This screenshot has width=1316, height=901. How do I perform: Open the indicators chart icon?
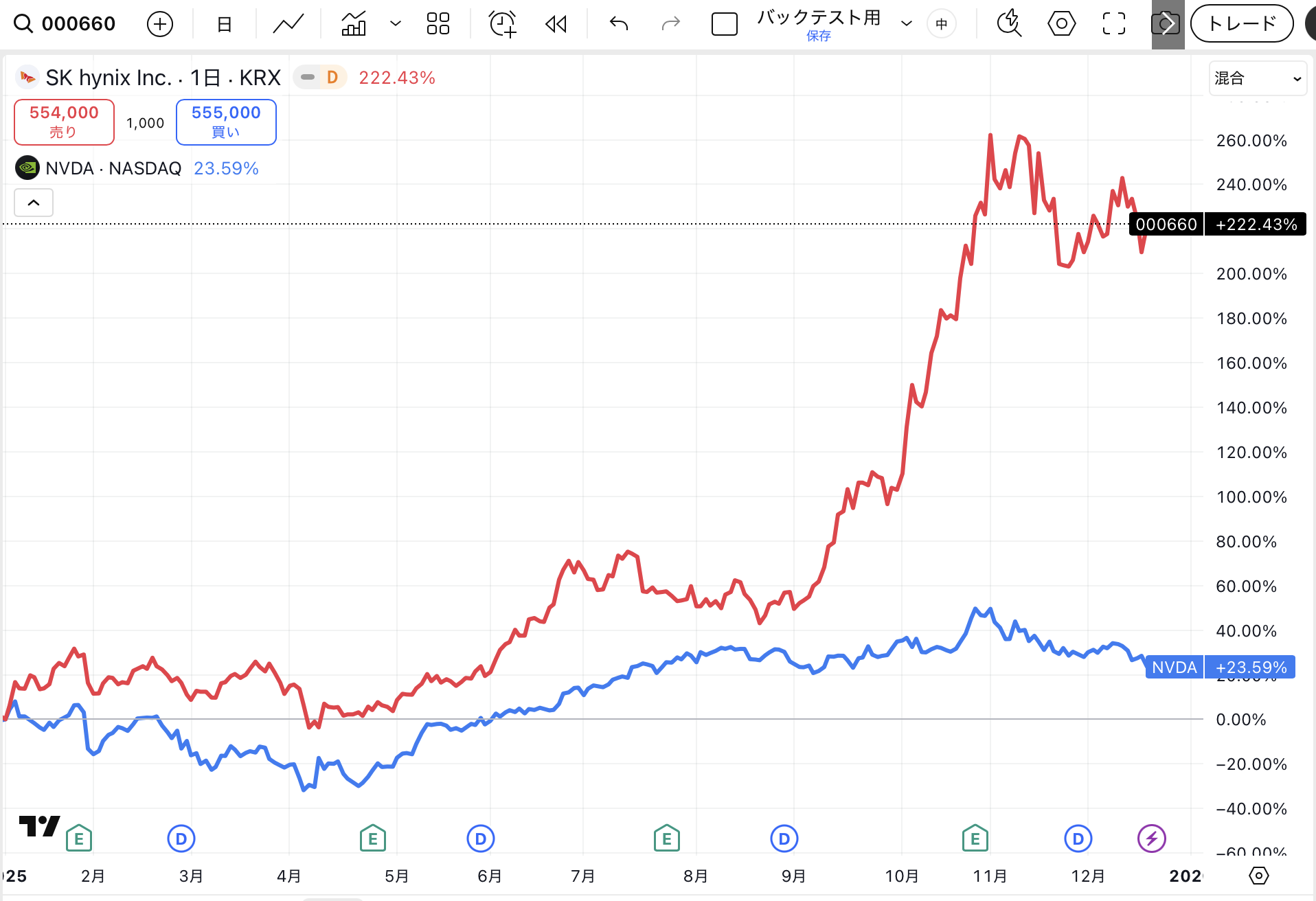[x=354, y=24]
